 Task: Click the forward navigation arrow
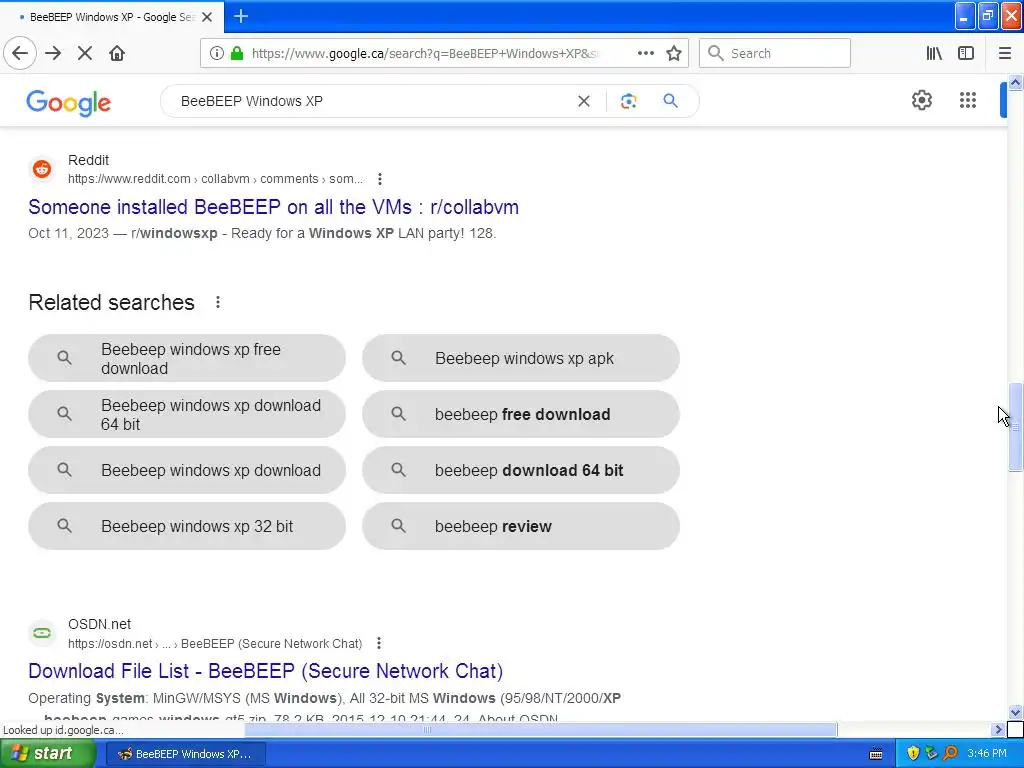53,54
